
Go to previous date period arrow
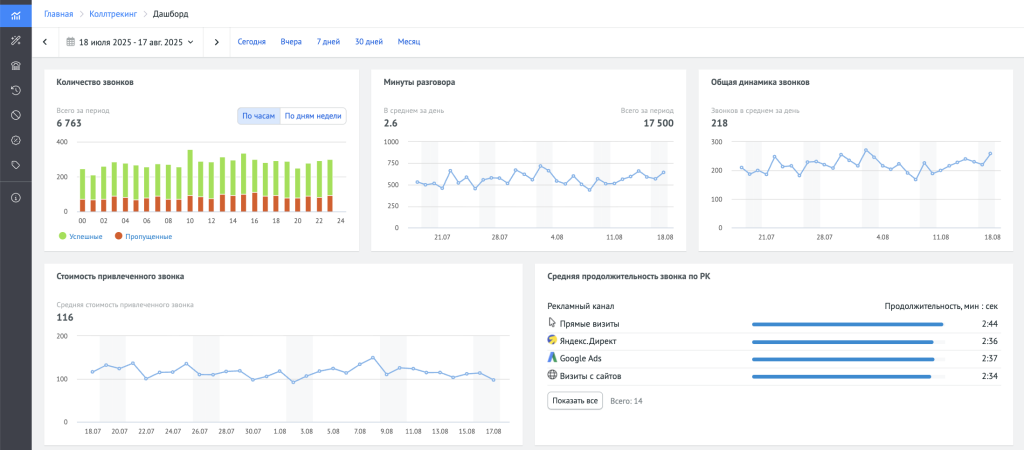tap(45, 42)
